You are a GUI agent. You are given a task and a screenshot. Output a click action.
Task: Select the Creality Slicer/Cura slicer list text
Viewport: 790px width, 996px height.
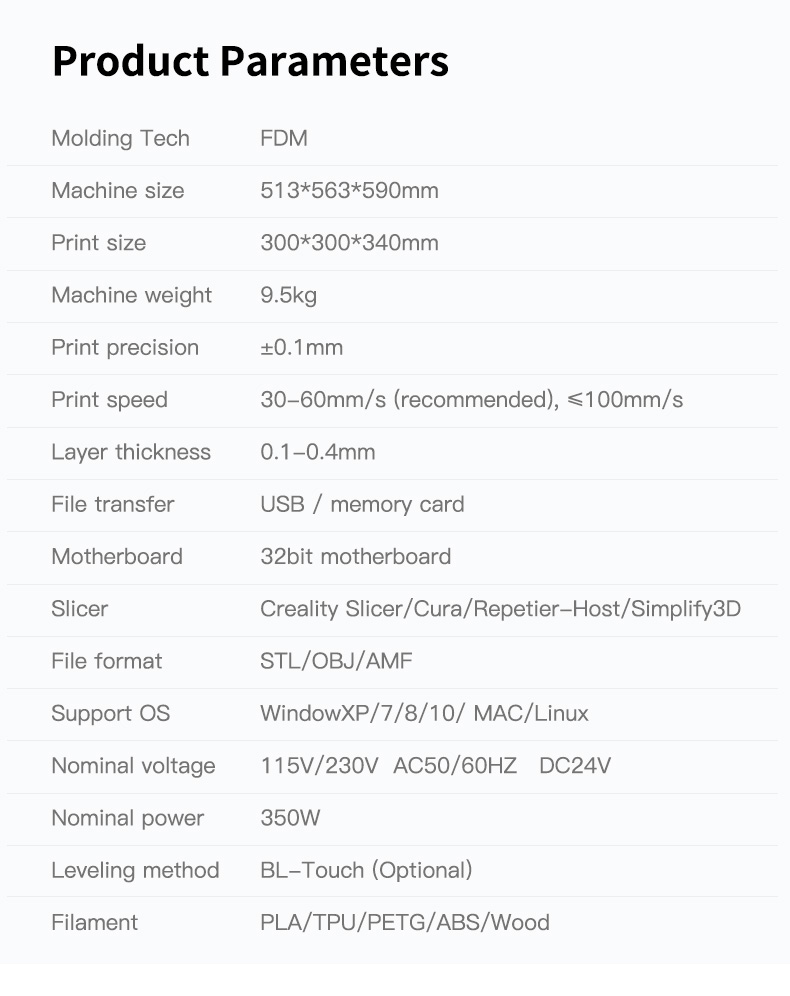click(x=500, y=609)
